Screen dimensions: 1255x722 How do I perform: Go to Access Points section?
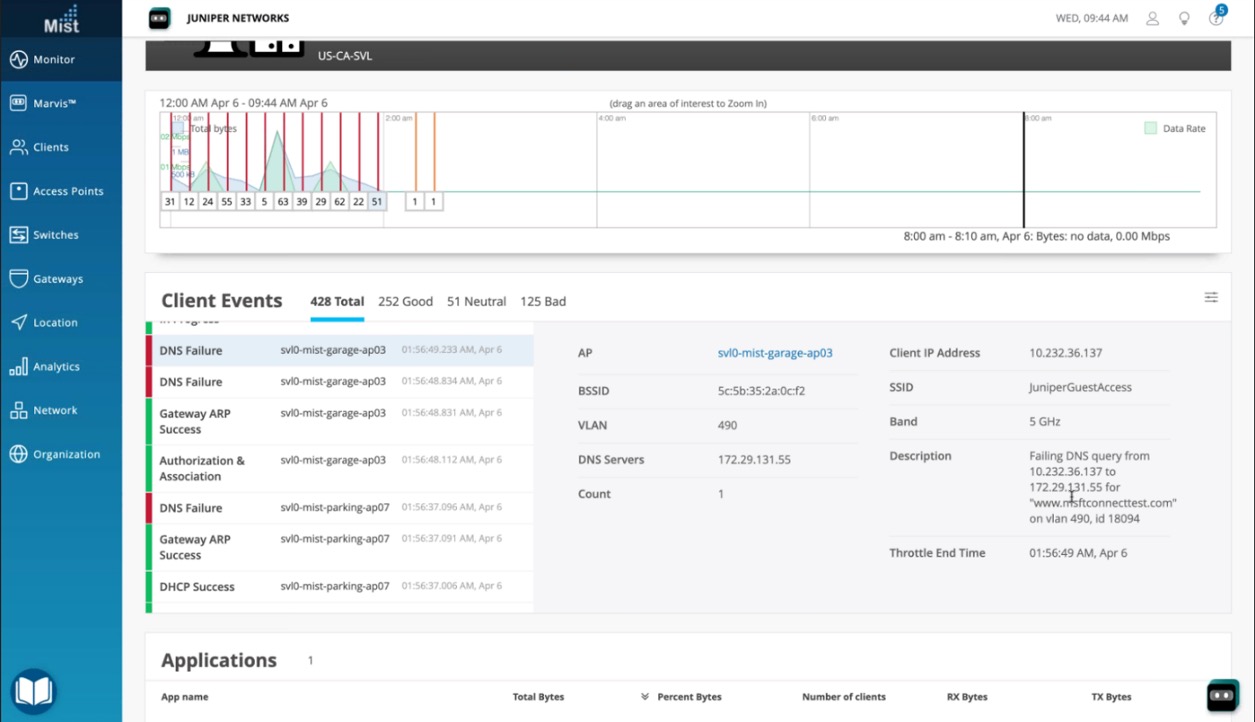click(x=67, y=191)
